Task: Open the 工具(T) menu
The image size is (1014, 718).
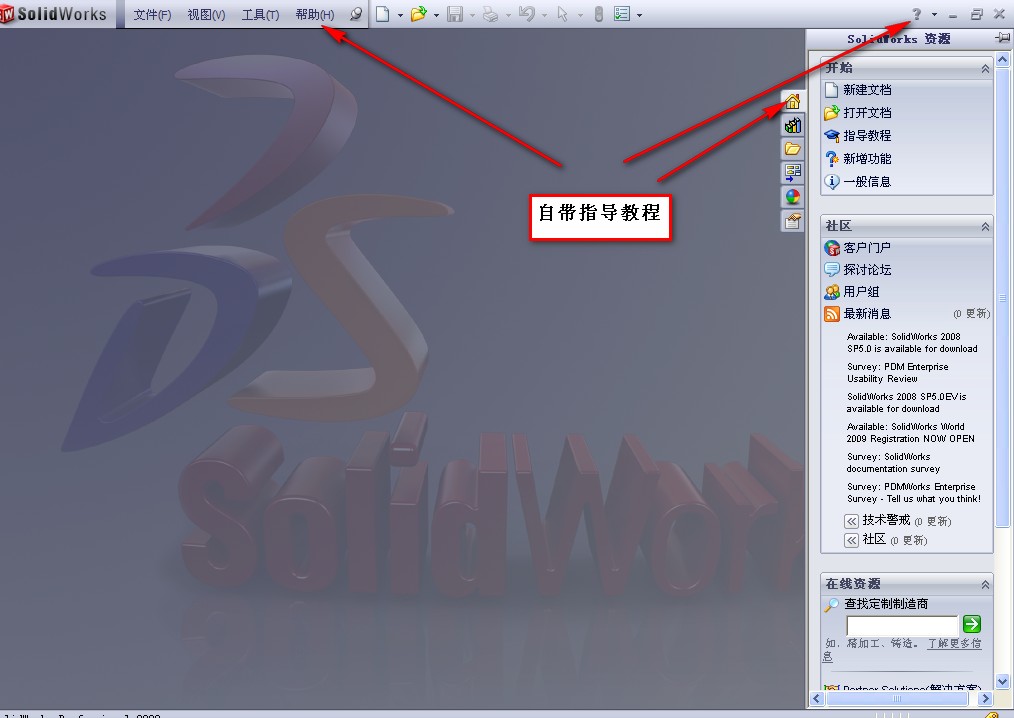Action: point(260,14)
